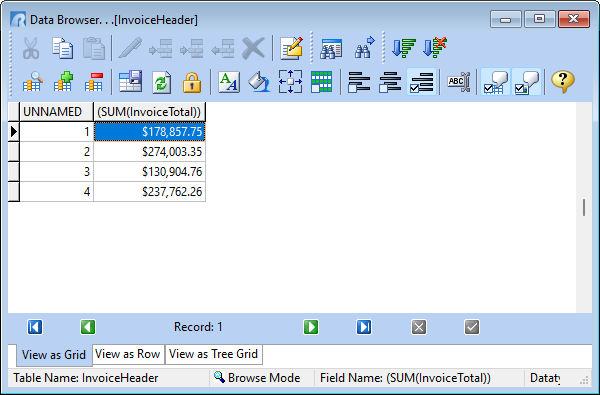Toggle the grid hints speech bubble icon
The height and width of the screenshot is (395, 600).
pos(496,82)
